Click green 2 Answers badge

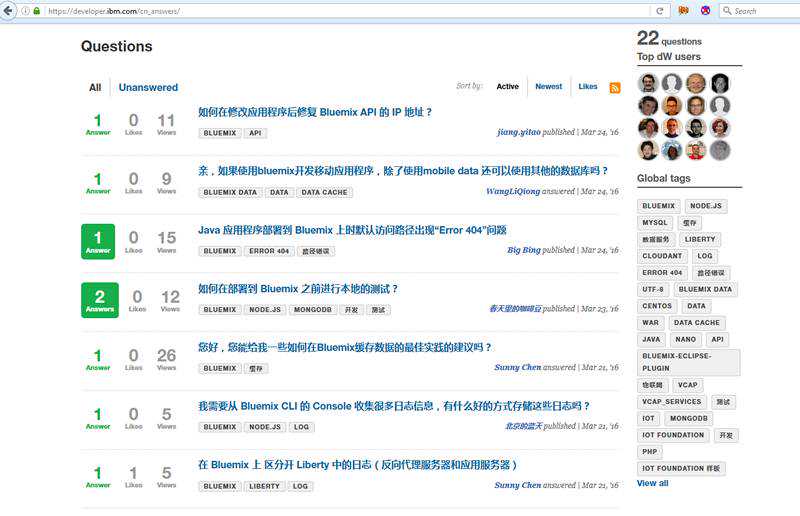pos(100,300)
